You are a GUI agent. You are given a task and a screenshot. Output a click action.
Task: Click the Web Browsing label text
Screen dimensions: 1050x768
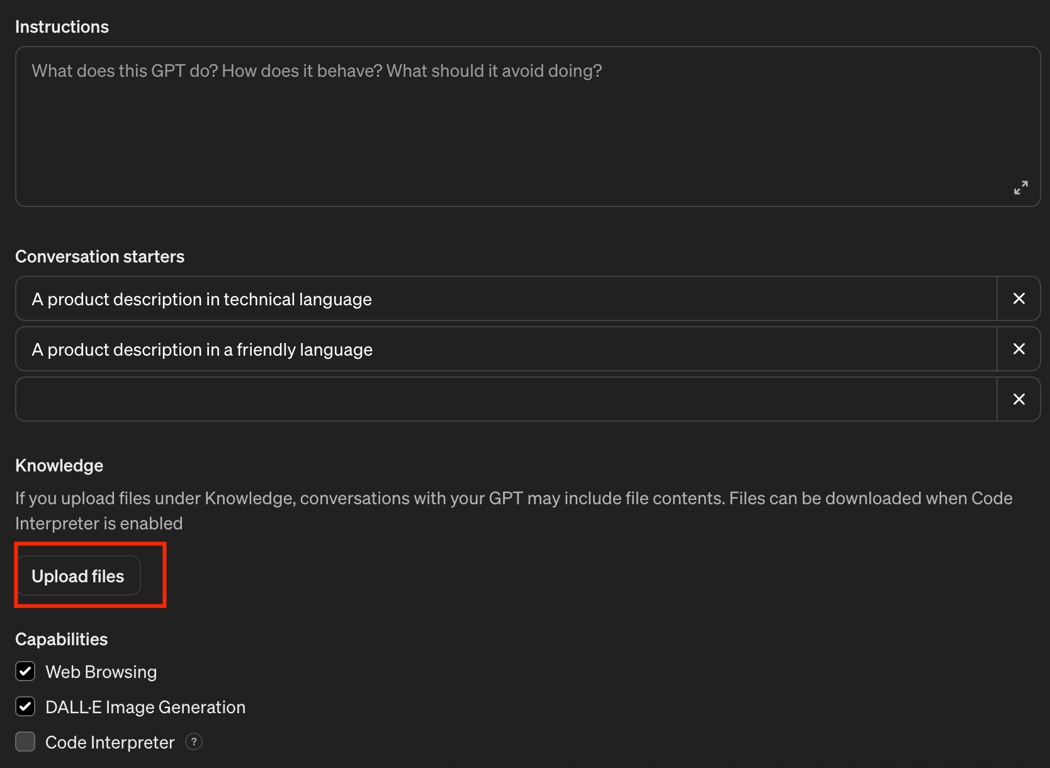pos(101,672)
